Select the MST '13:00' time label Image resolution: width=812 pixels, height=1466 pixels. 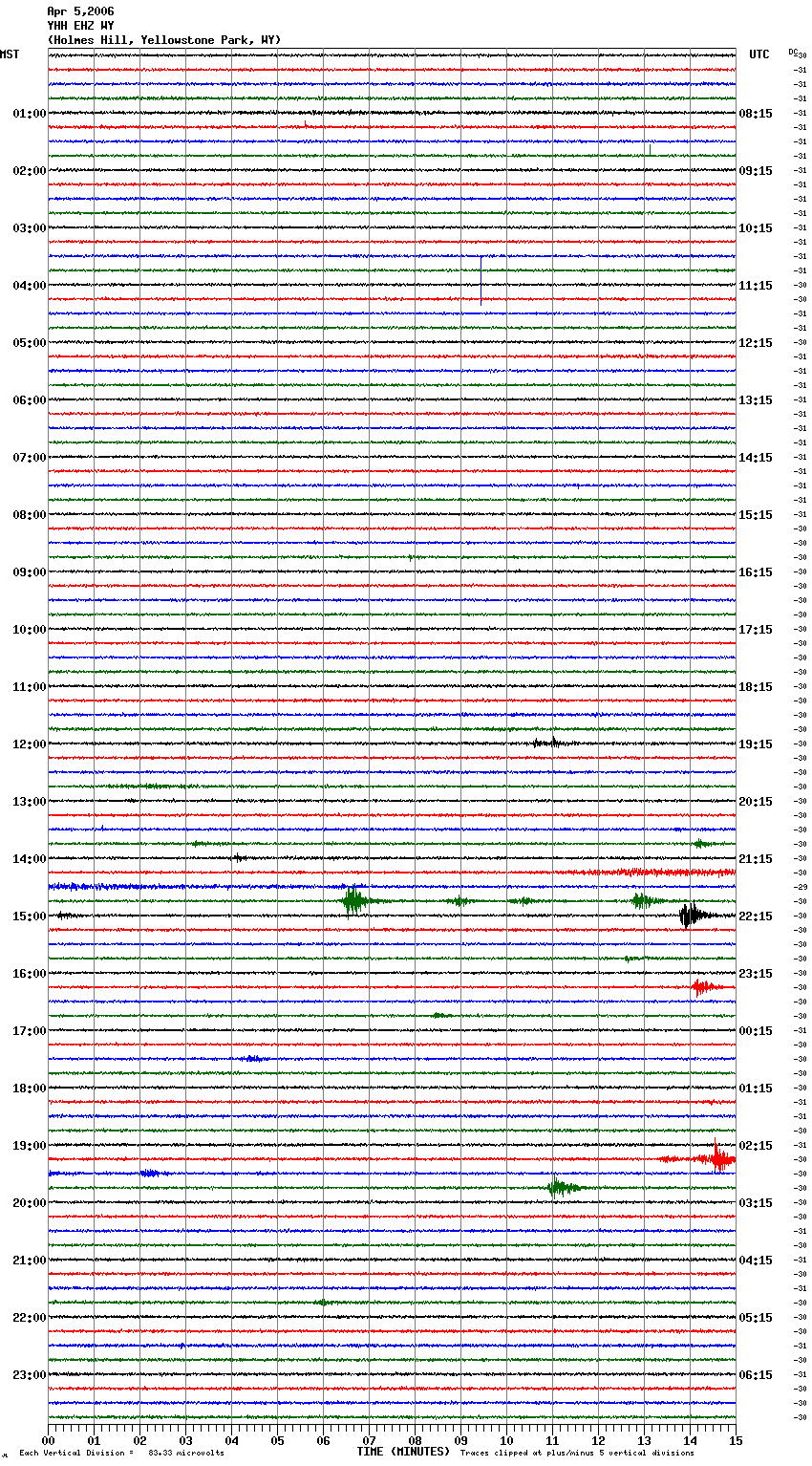pyautogui.click(x=30, y=802)
